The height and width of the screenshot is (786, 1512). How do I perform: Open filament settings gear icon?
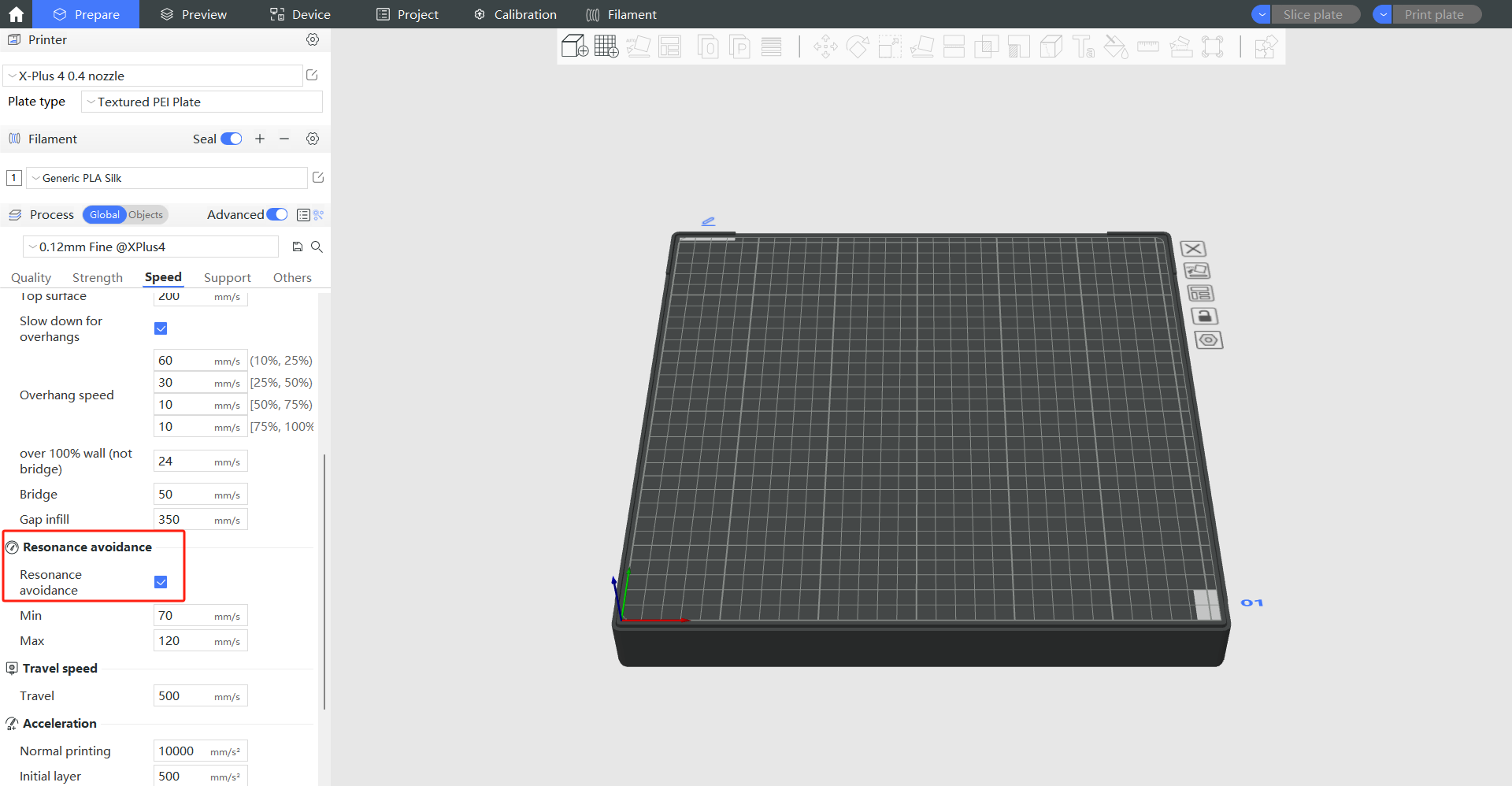pos(313,139)
